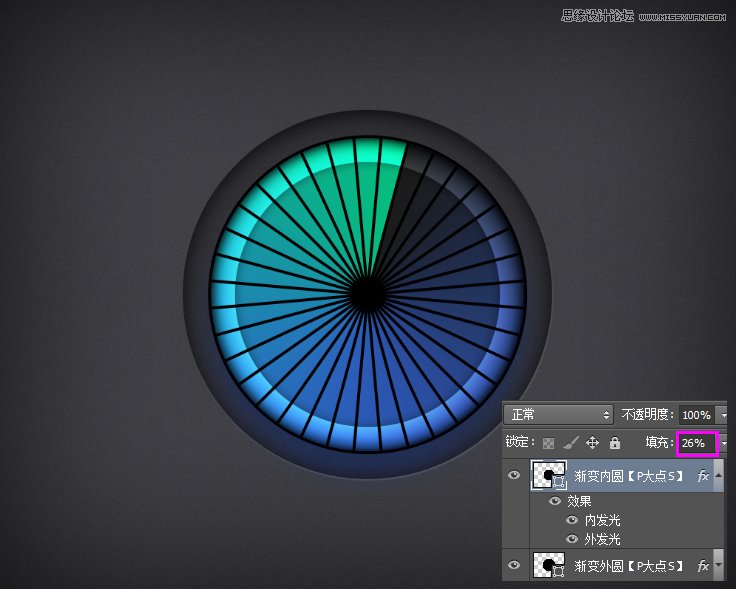Toggle visibility of 内发光 effect

point(572,520)
